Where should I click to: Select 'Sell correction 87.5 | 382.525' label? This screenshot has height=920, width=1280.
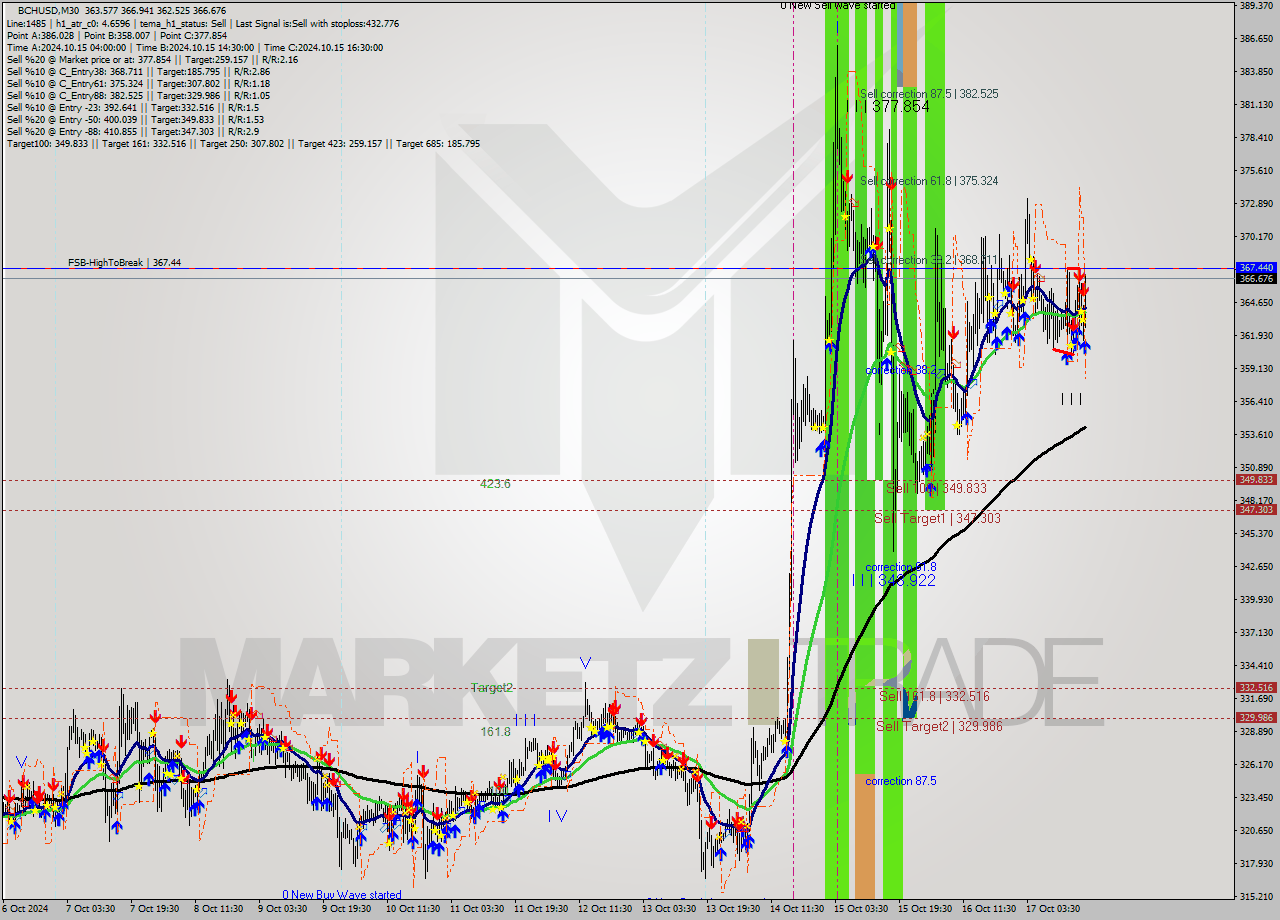[x=929, y=93]
